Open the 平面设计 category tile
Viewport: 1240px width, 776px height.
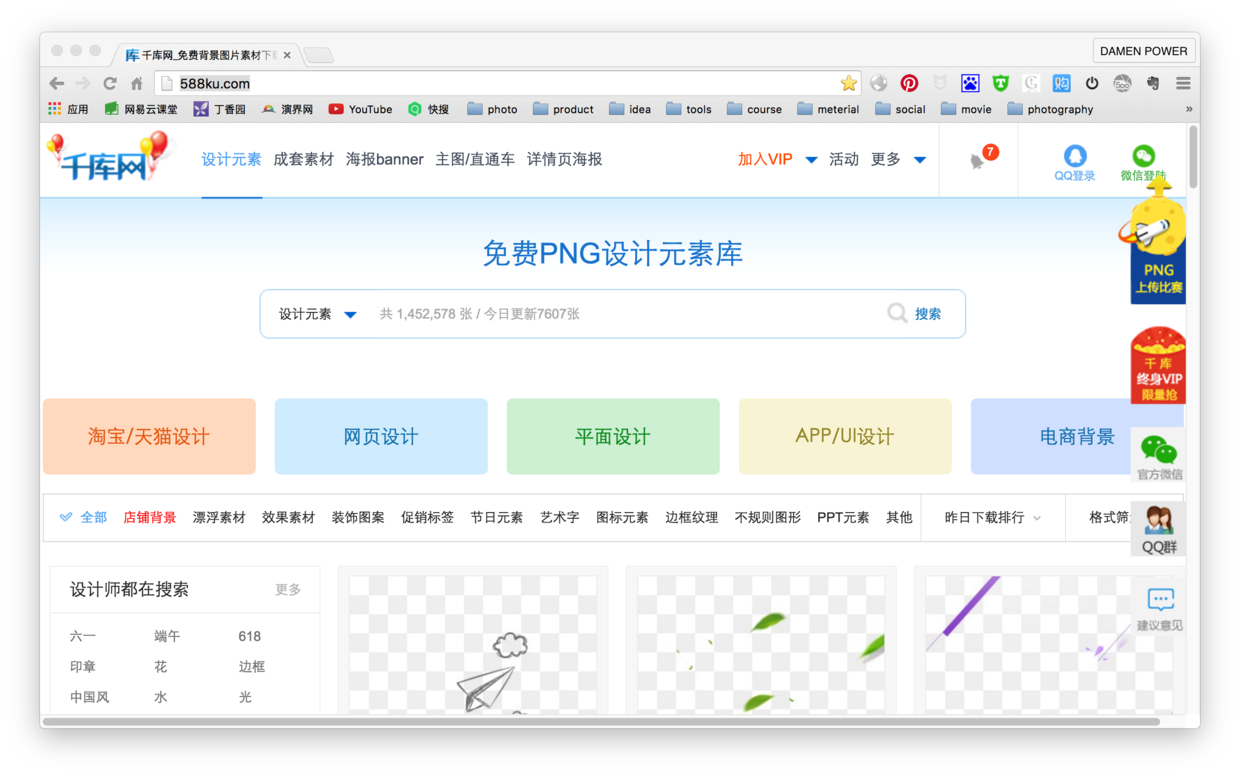tap(613, 436)
